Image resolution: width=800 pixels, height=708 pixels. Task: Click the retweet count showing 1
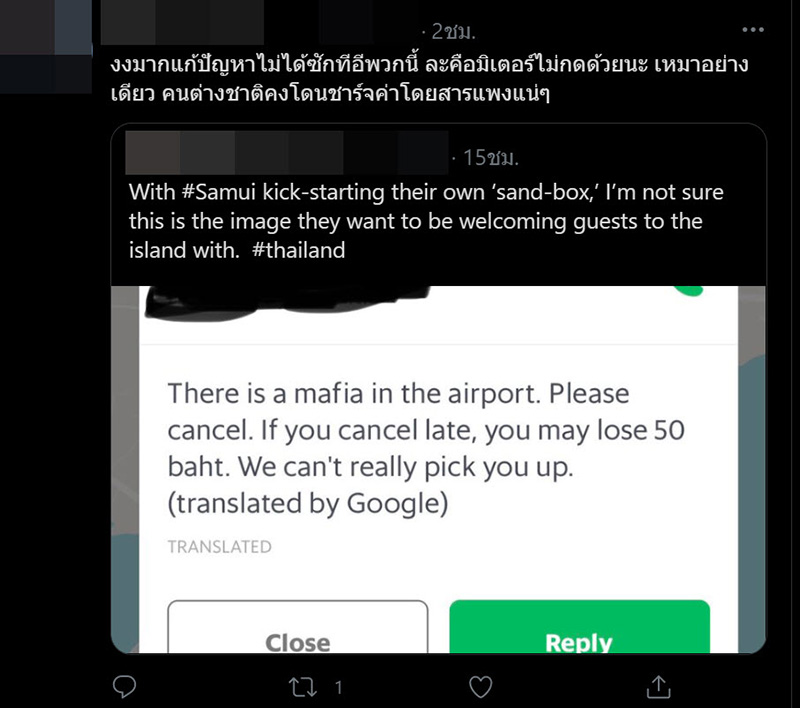338,688
